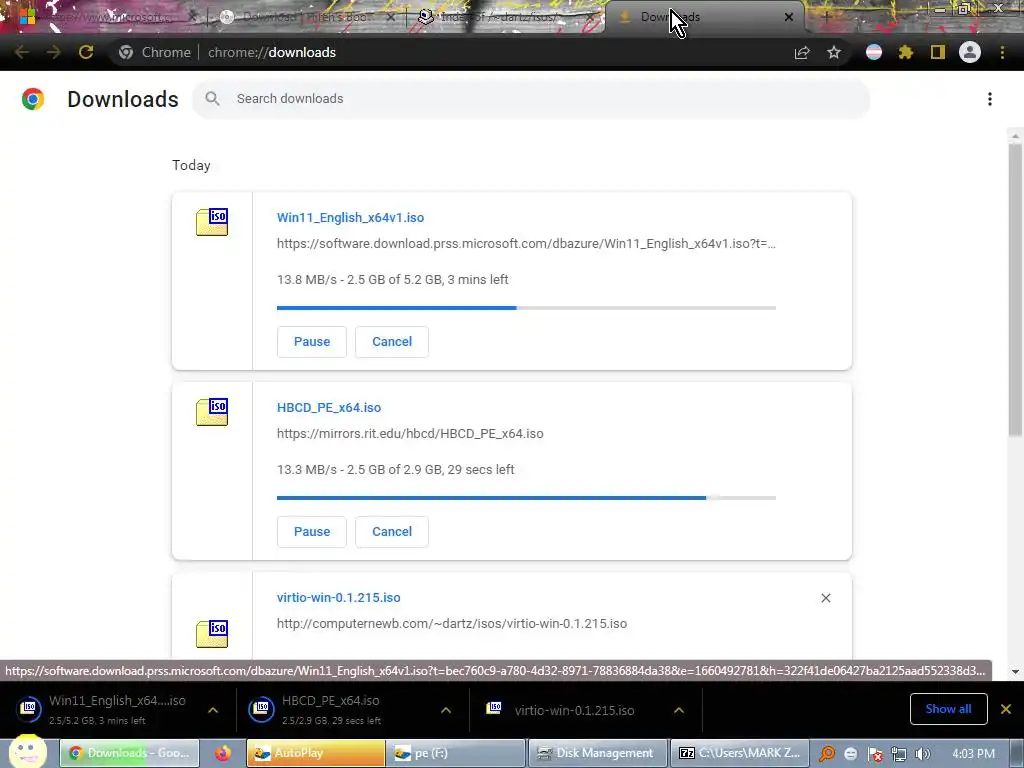Expand Win11_English shelf item options
Image resolution: width=1024 pixels, height=768 pixels.
pyautogui.click(x=213, y=710)
